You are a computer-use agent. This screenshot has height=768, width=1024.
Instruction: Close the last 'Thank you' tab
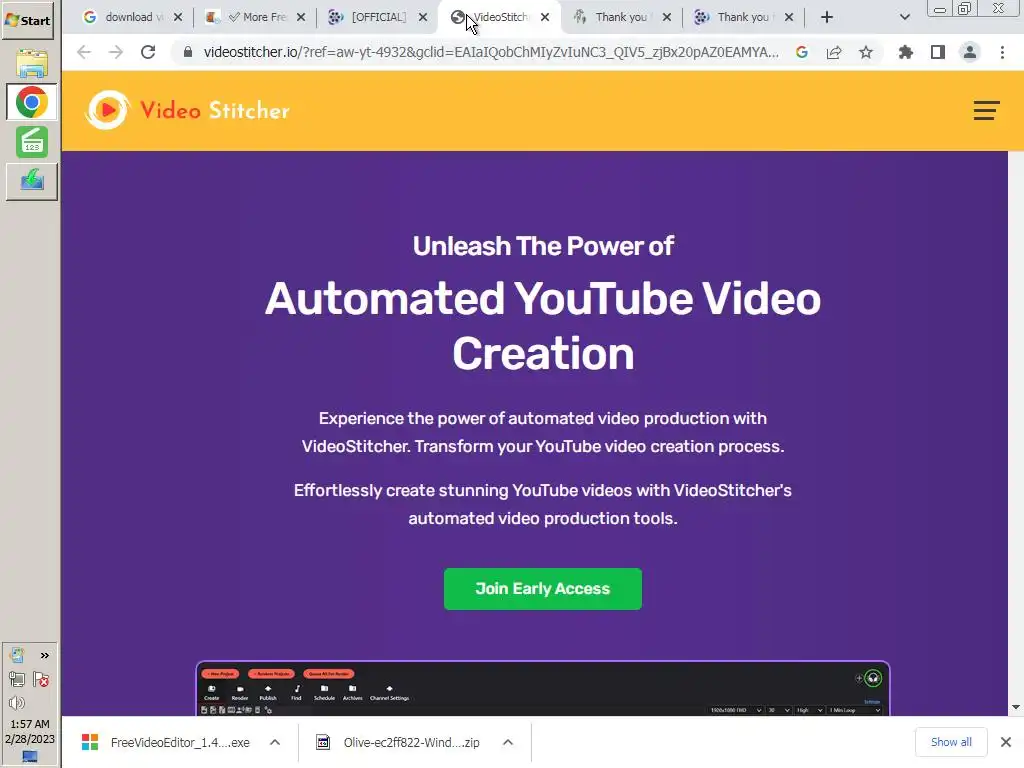789,18
